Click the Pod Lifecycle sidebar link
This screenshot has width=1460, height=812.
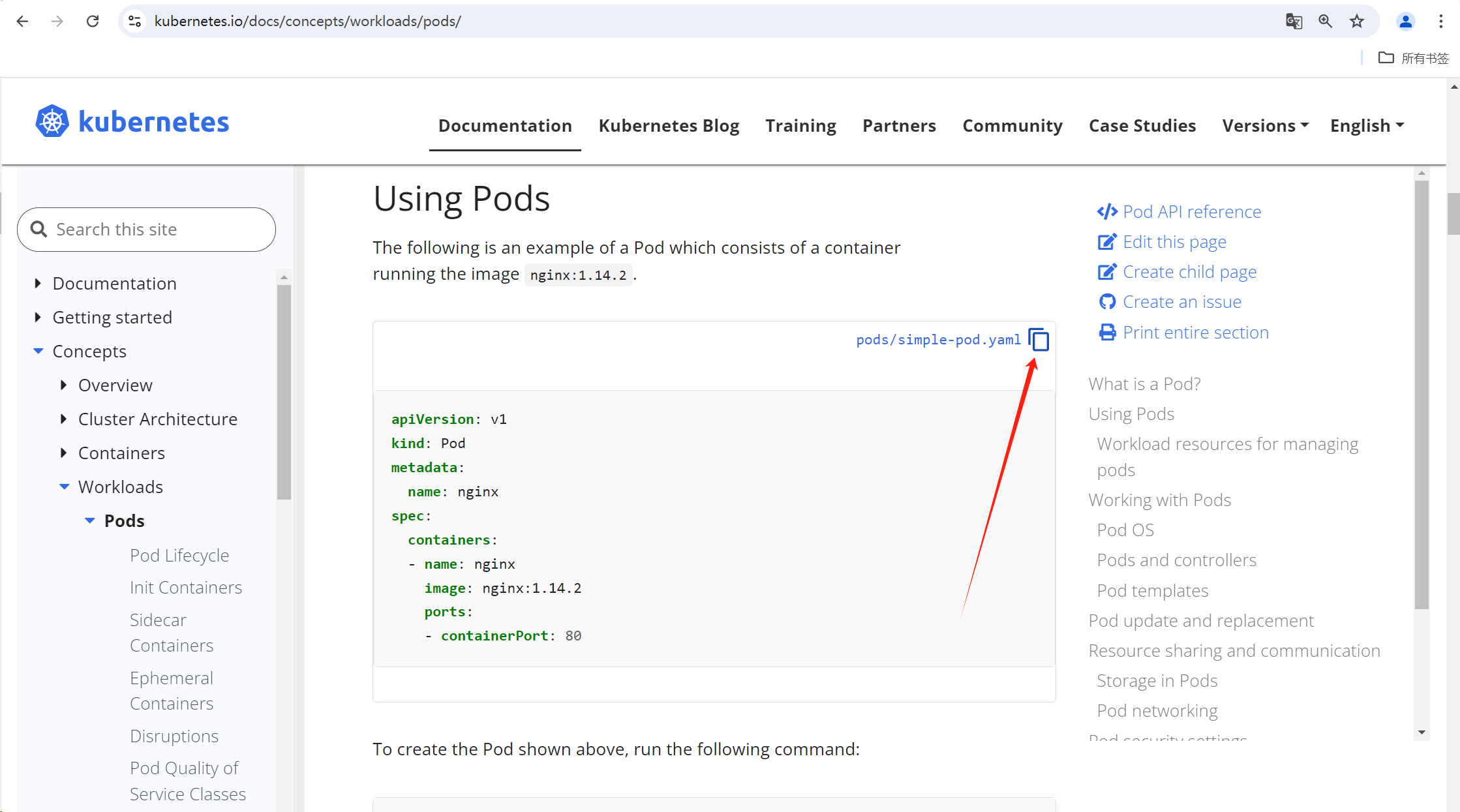click(x=180, y=554)
